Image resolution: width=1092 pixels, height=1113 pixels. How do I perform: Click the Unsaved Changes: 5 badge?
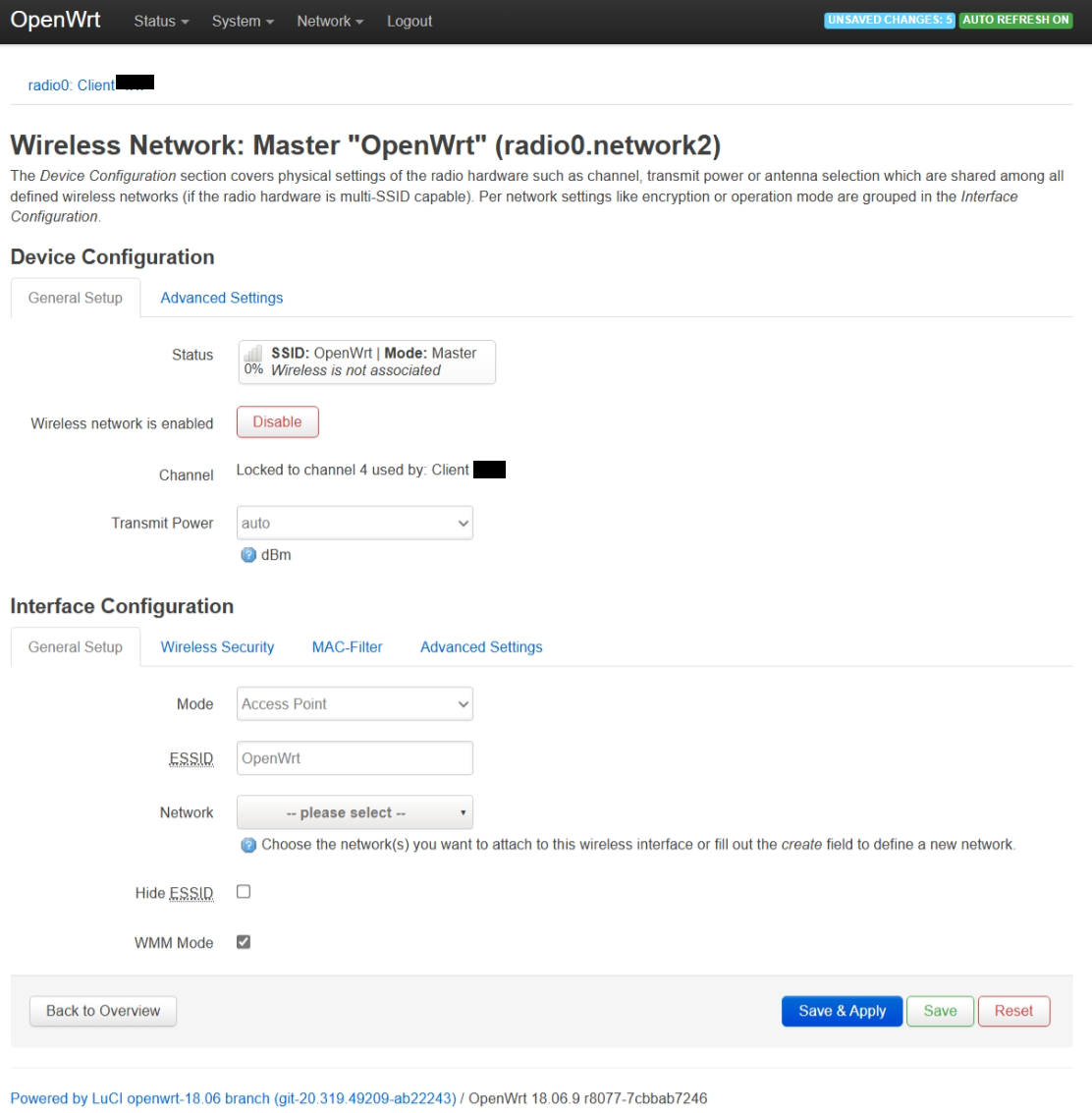(x=890, y=20)
